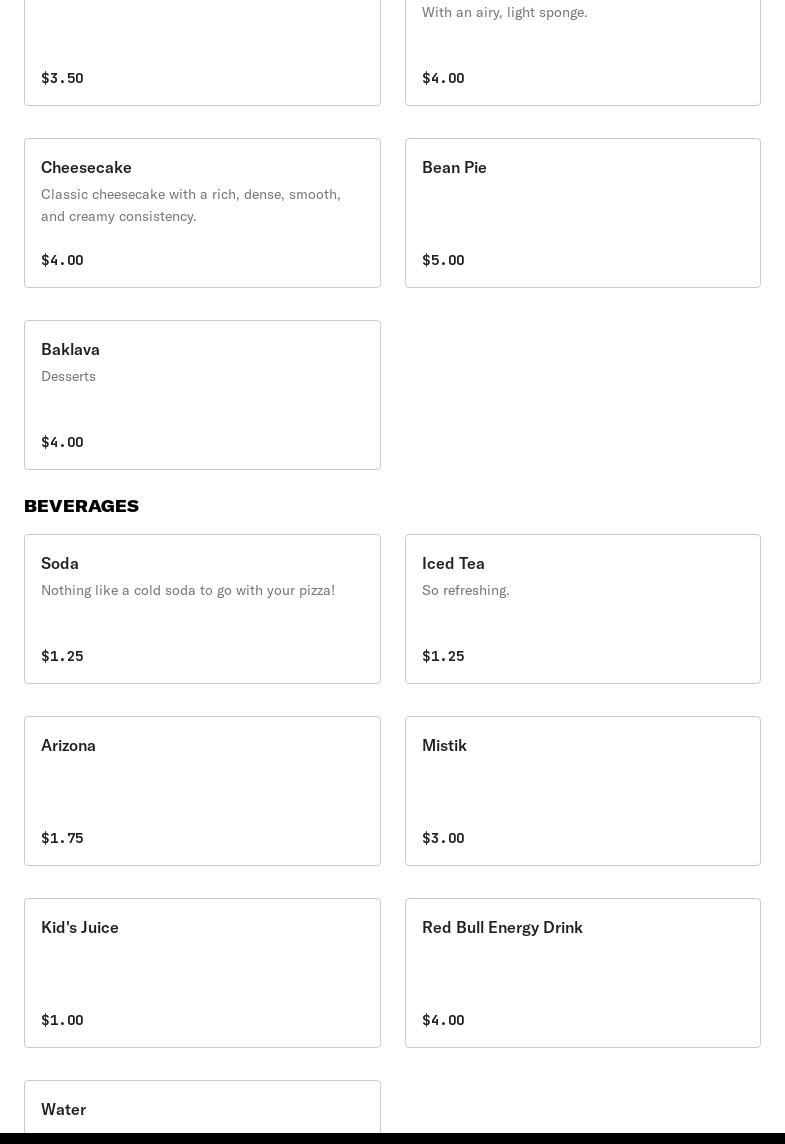The height and width of the screenshot is (1144, 785).
Task: Open the Kid's Juice item
Action: coord(202,973)
